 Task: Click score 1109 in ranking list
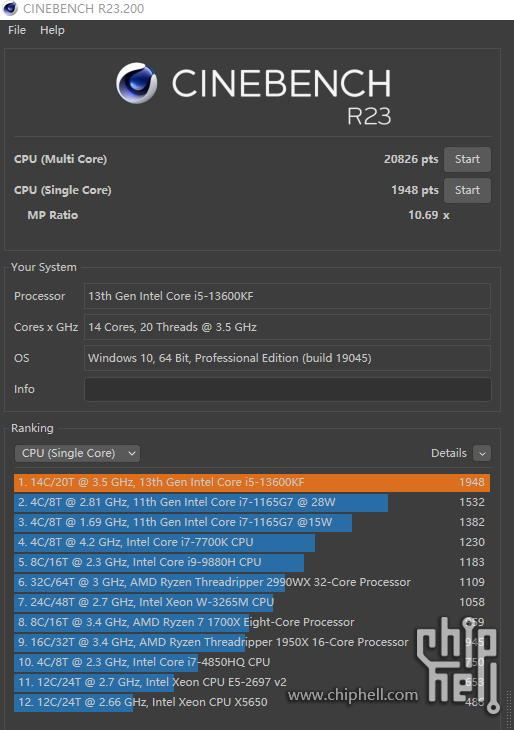click(472, 582)
